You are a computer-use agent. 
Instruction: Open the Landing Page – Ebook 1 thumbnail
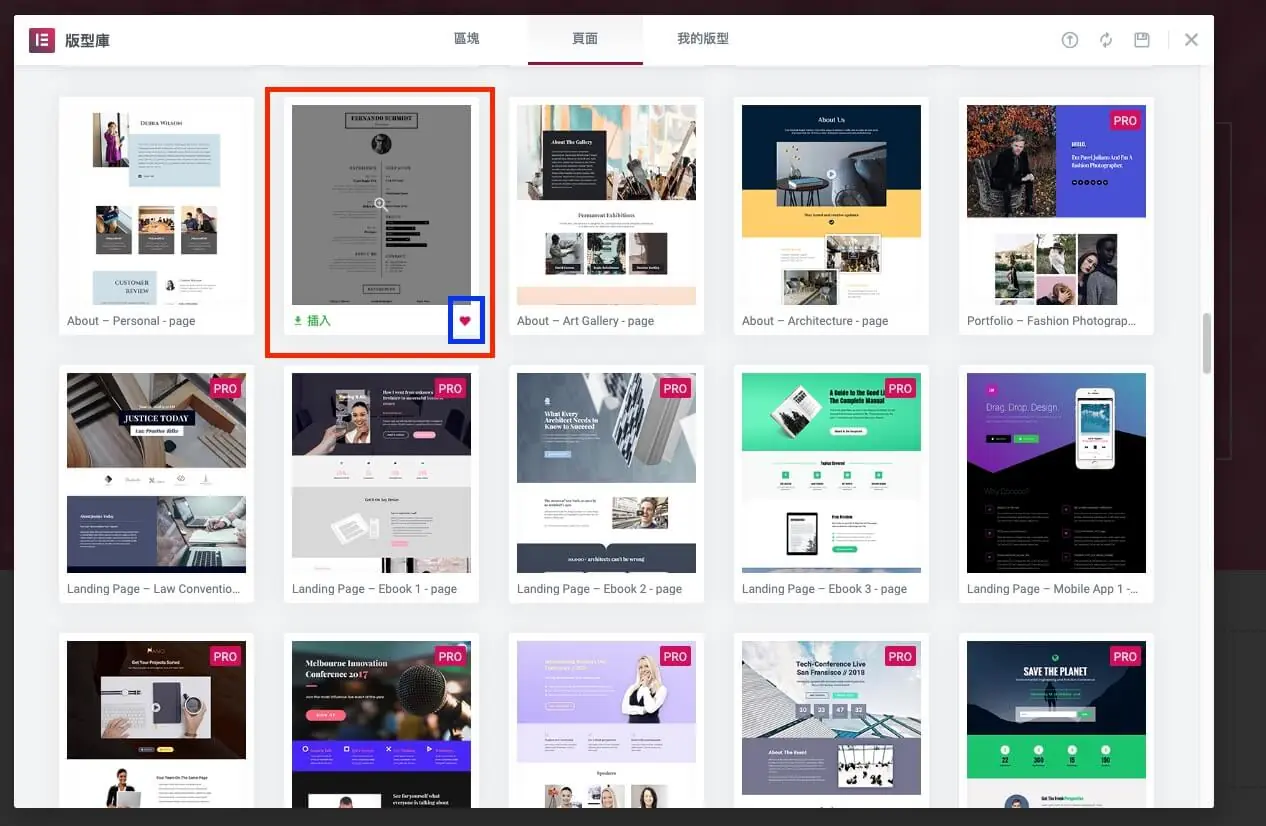click(x=381, y=473)
